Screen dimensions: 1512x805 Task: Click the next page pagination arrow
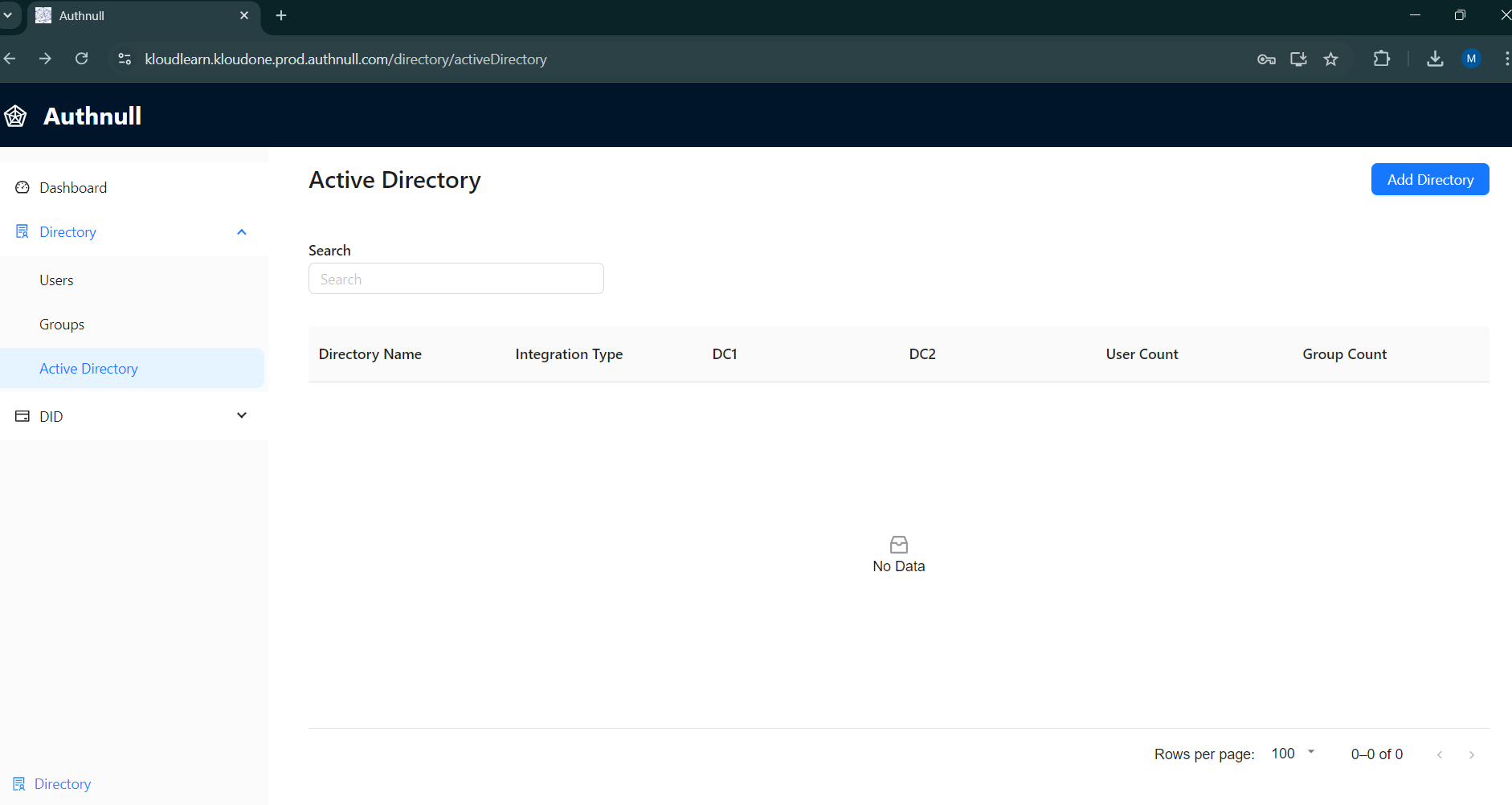click(x=1473, y=754)
